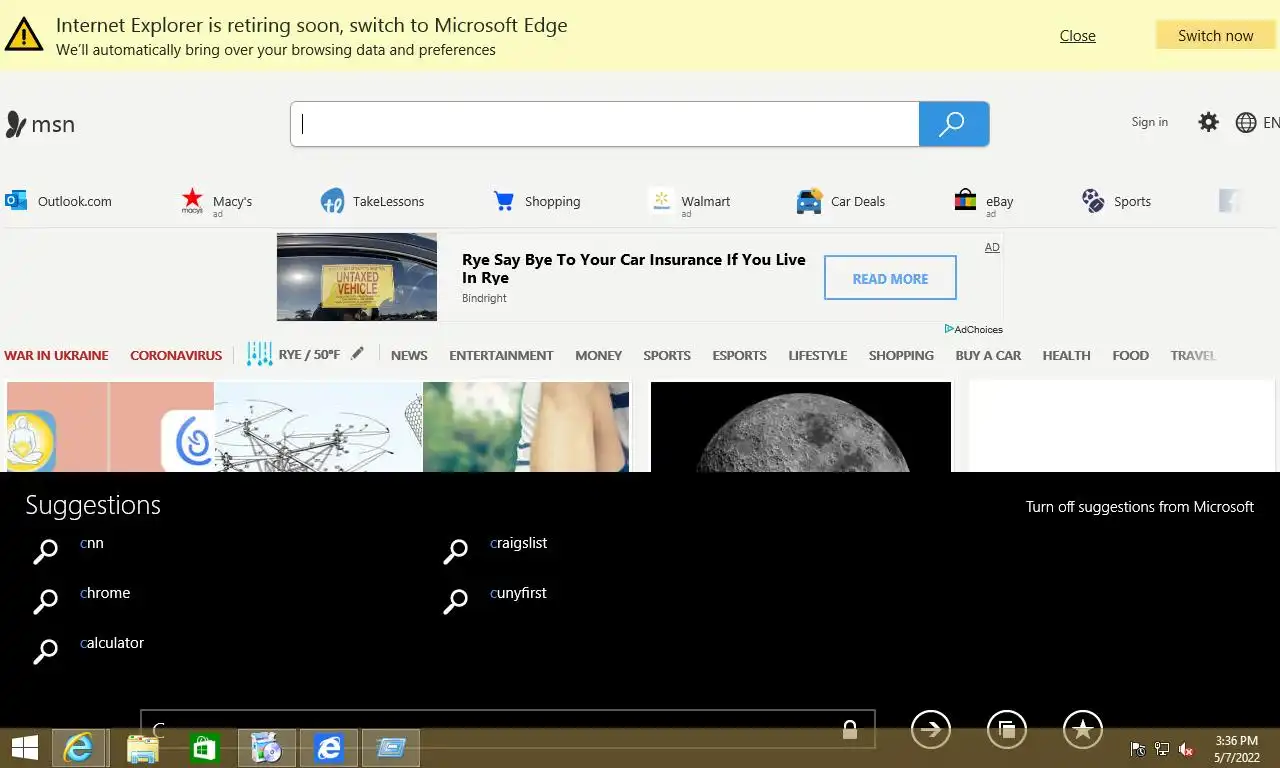
Task: Open the Rye car insurance ad headline
Action: tap(634, 268)
